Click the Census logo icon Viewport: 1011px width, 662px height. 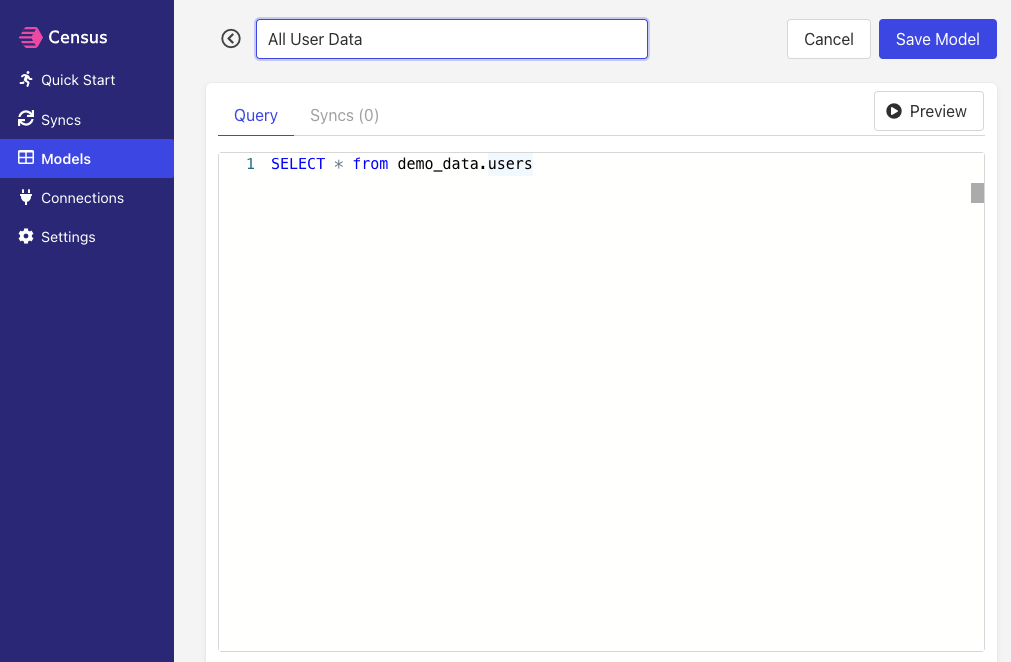[30, 38]
